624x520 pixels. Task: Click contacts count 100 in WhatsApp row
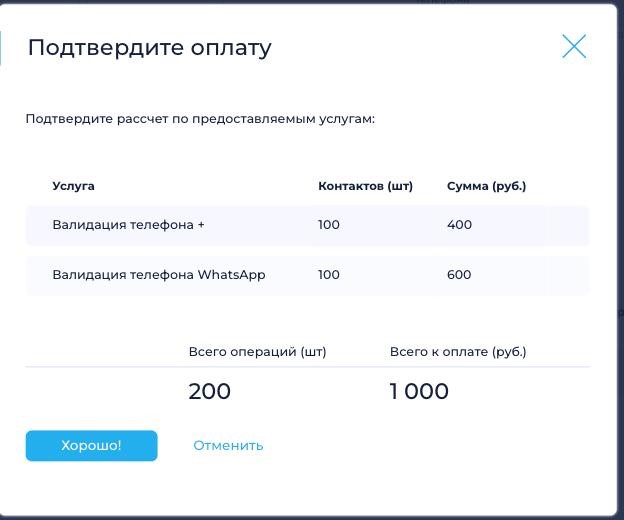[329, 275]
